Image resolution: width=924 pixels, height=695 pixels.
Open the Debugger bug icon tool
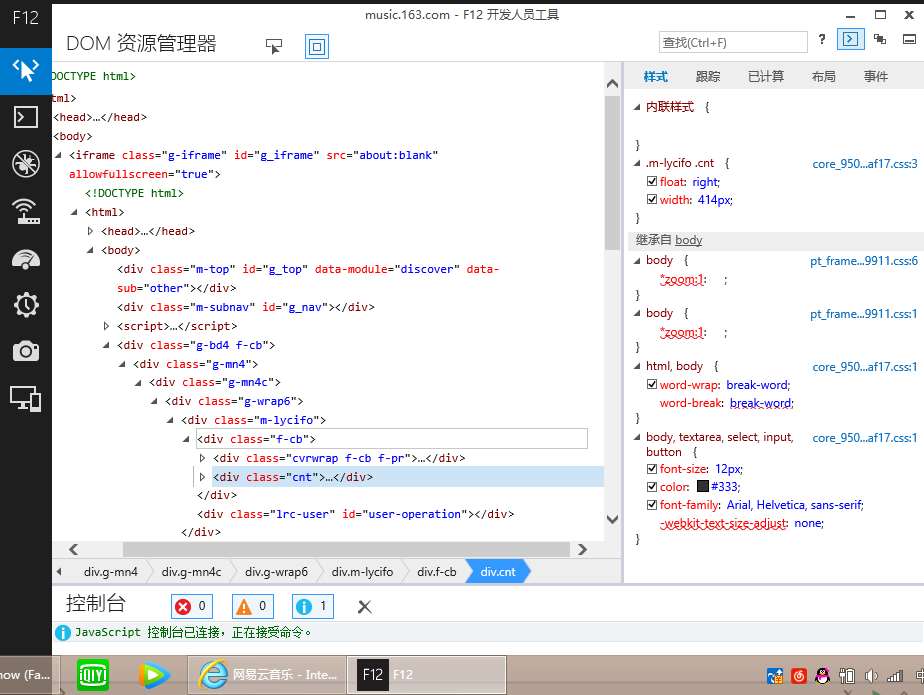click(25, 164)
